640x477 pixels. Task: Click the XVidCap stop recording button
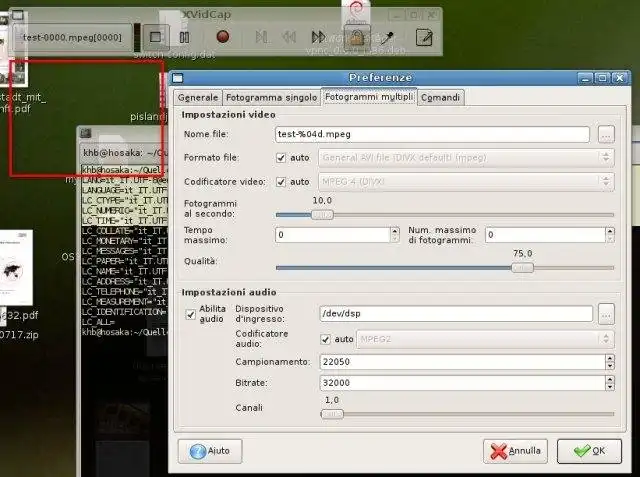point(156,37)
